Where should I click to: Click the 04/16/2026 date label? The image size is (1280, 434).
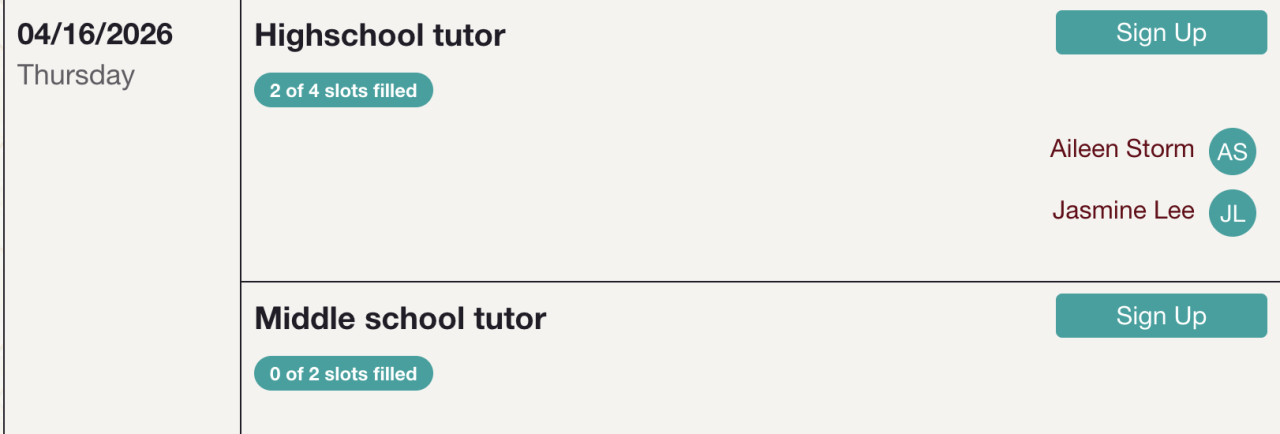click(95, 35)
